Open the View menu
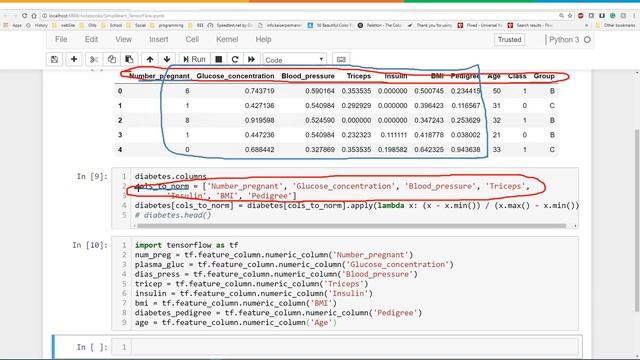Viewport: 640px width, 360px height. pos(123,40)
